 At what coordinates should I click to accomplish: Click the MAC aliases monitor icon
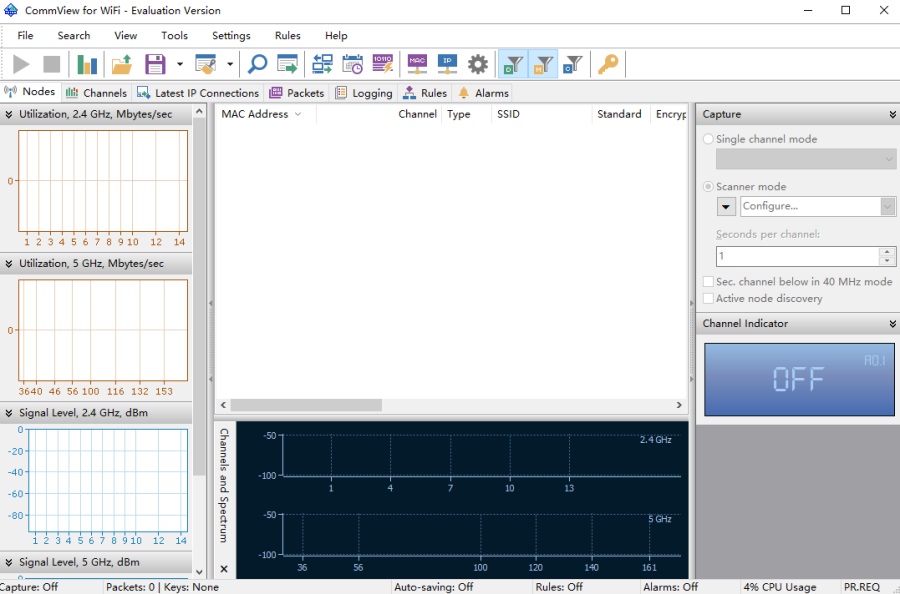pos(417,64)
